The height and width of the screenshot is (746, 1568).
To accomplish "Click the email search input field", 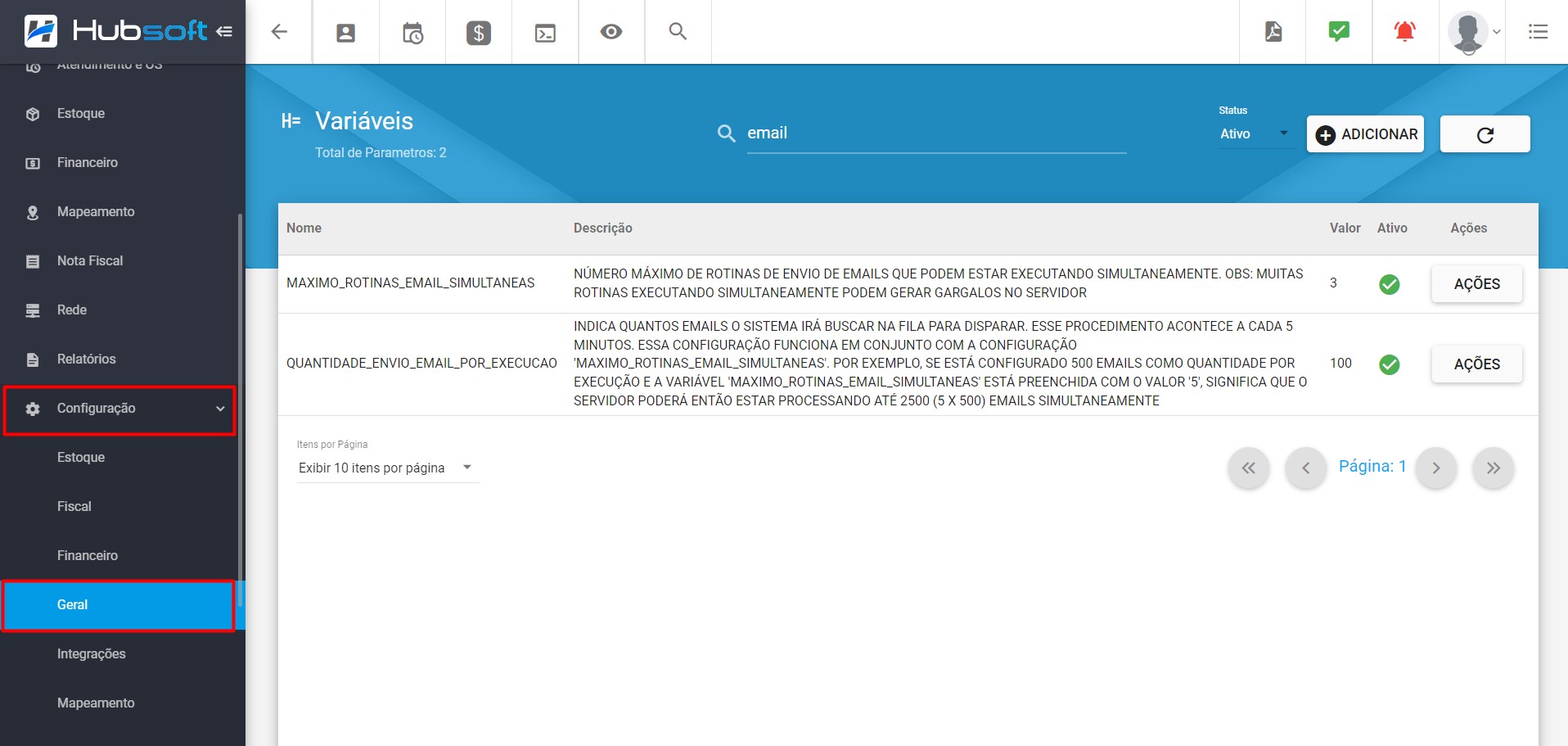I will pos(936,133).
